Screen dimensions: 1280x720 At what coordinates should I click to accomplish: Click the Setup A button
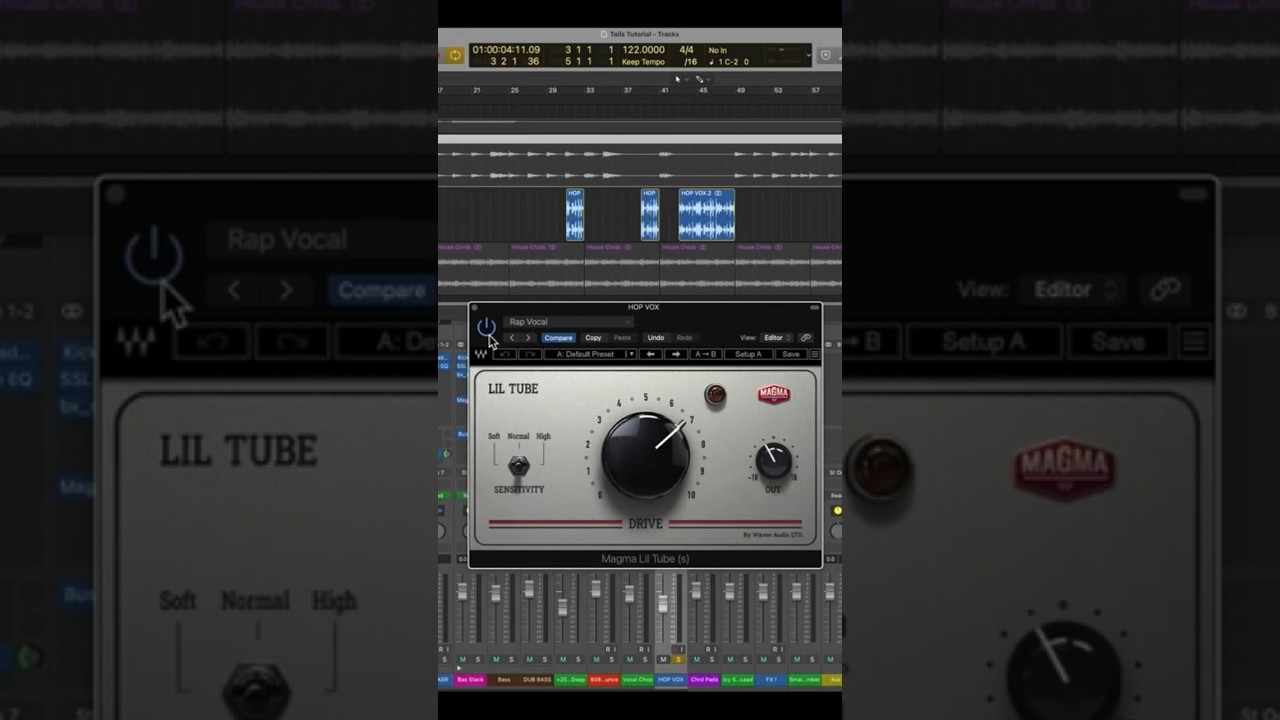[749, 354]
